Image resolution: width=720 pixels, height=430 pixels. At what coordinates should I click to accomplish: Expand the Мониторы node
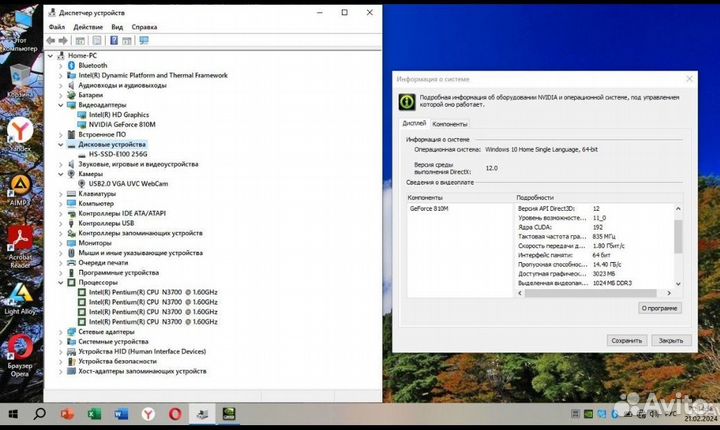pos(61,243)
